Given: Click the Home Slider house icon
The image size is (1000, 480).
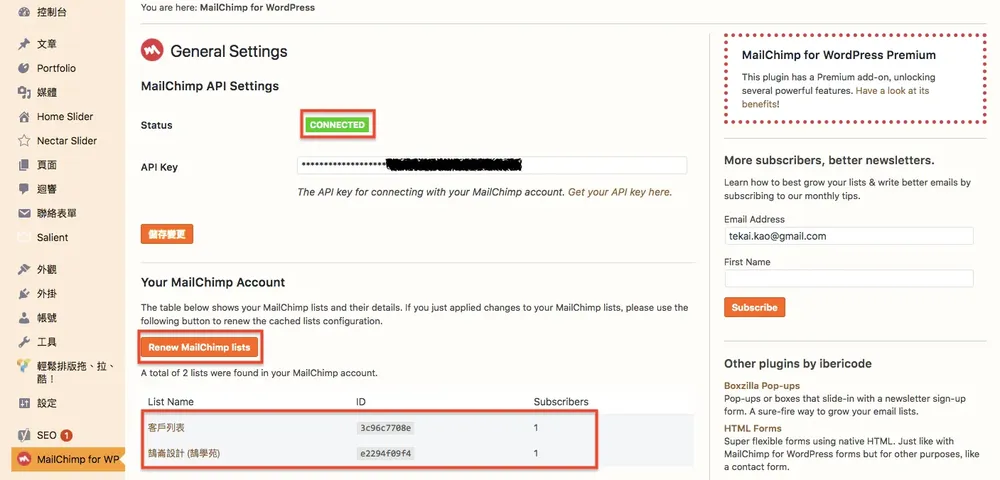Looking at the screenshot, I should tap(24, 117).
